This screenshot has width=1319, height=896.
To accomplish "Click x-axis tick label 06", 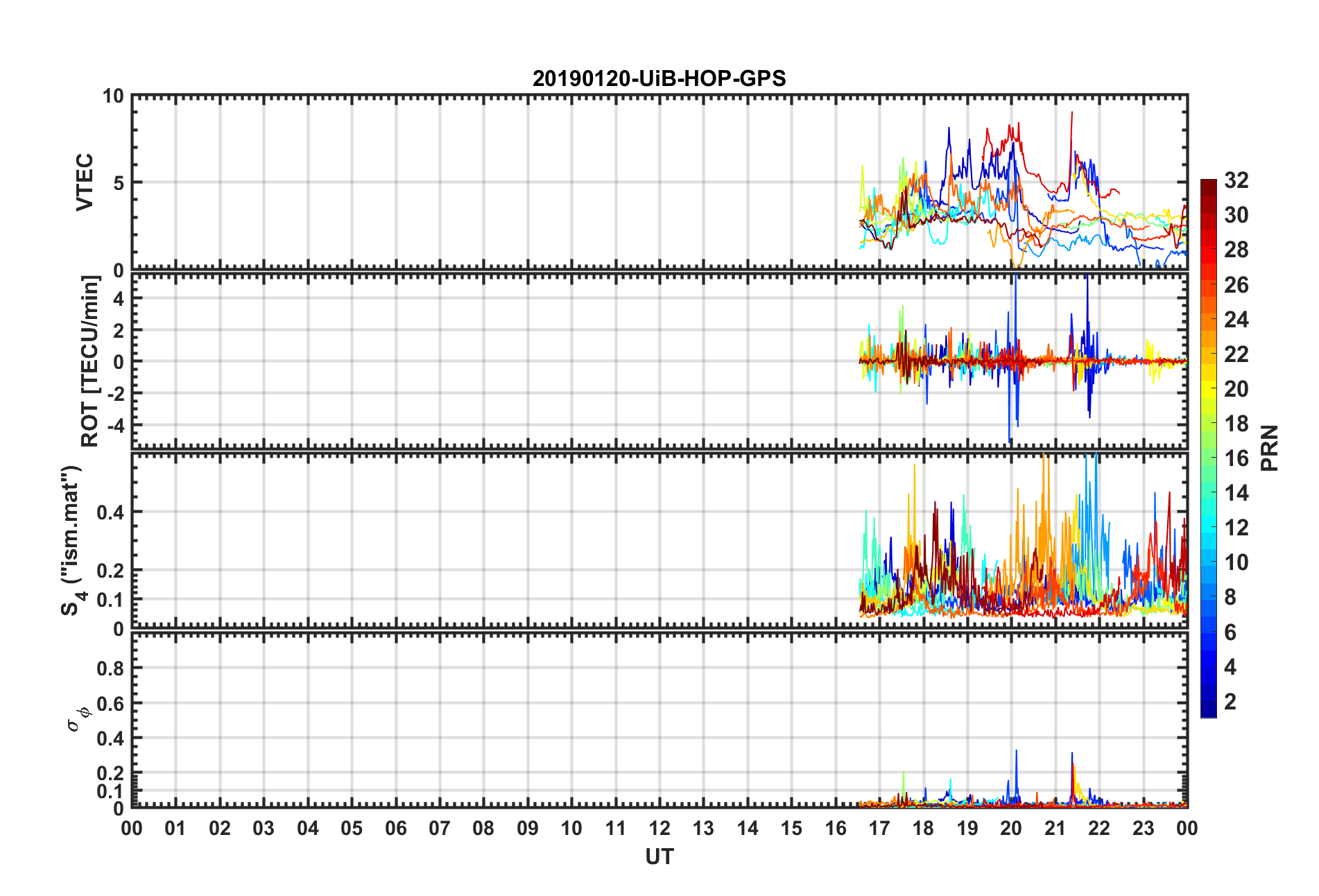I will (396, 829).
